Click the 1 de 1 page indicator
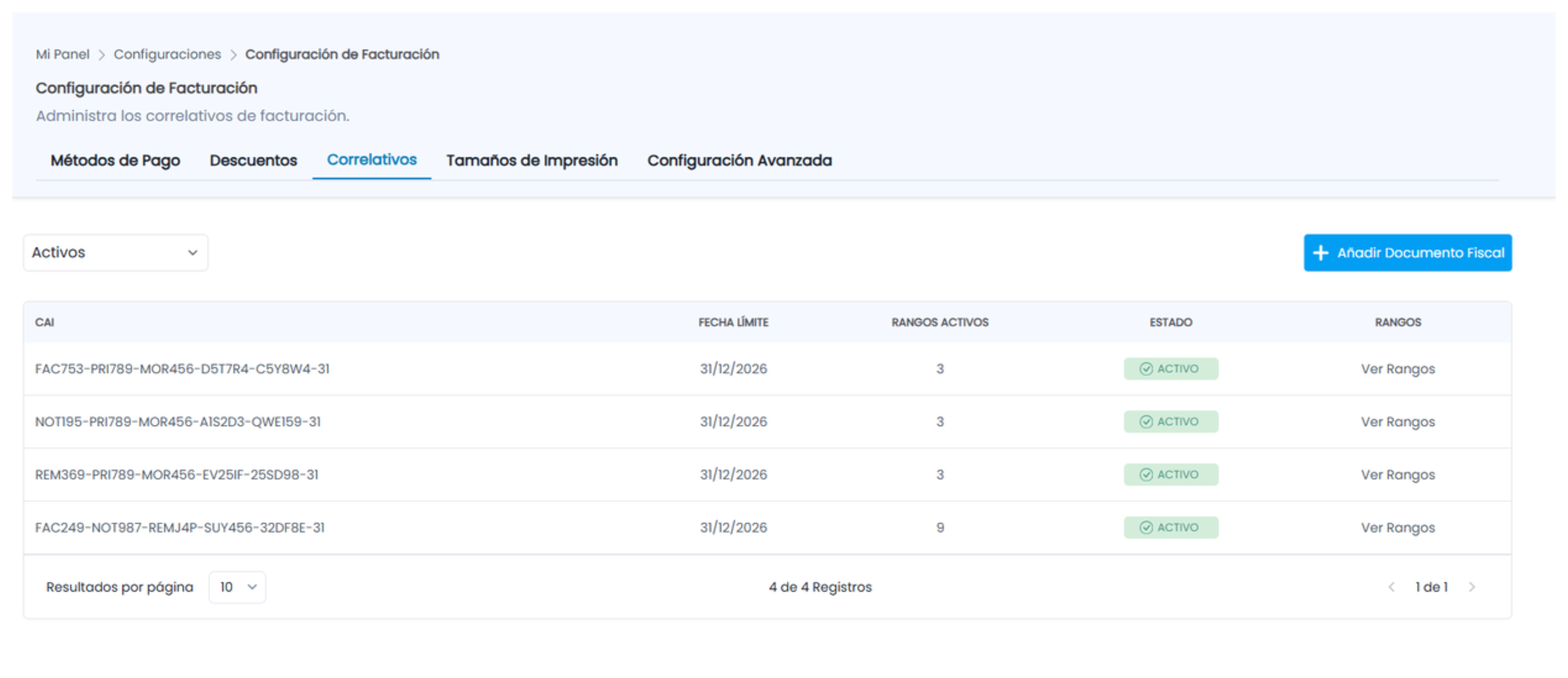This screenshot has width=1568, height=678. click(x=1431, y=587)
